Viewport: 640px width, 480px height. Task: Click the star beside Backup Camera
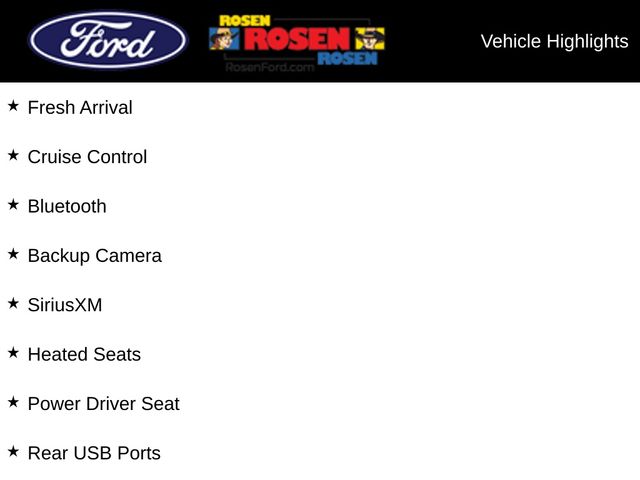(13, 254)
